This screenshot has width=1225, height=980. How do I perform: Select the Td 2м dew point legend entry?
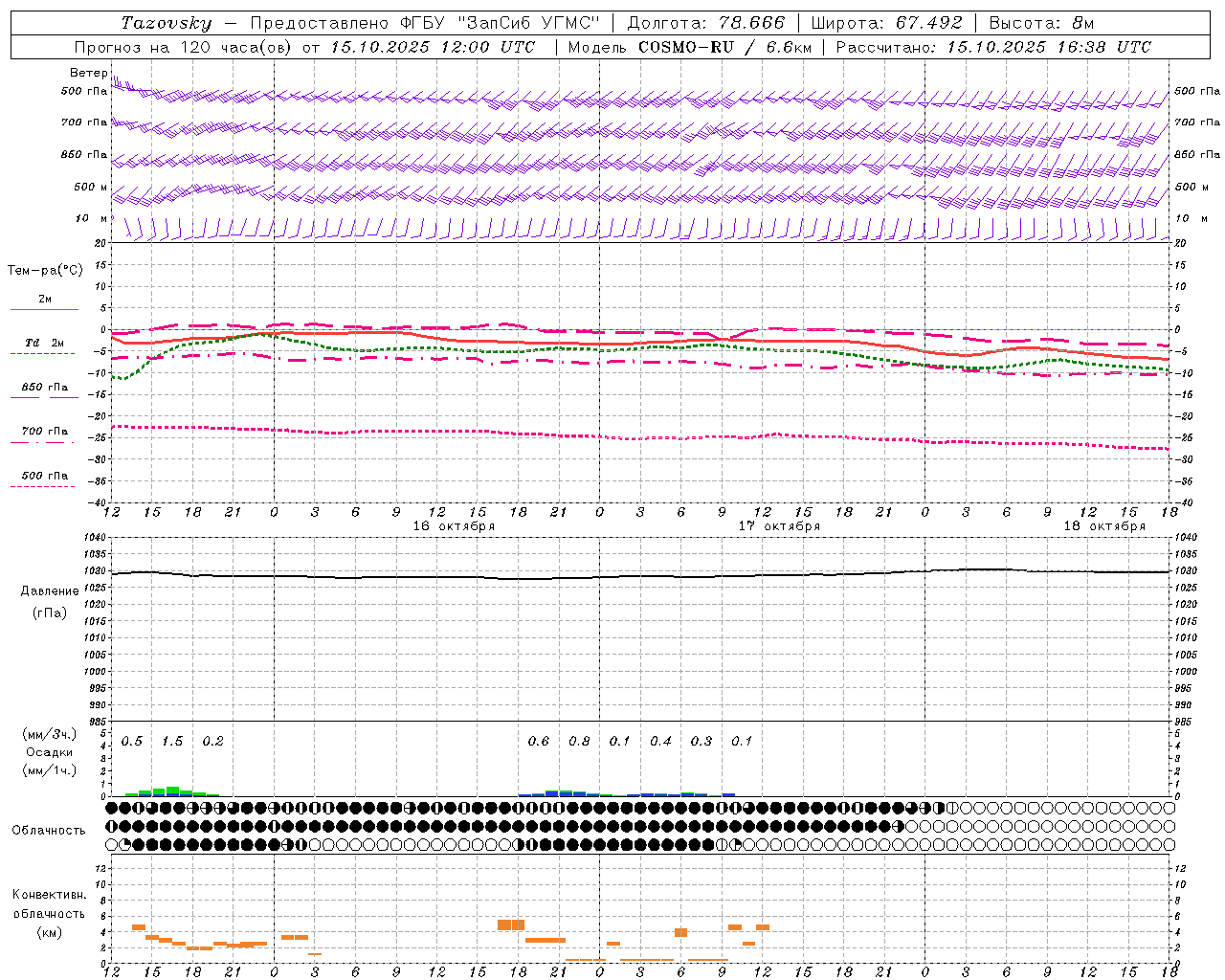click(x=45, y=343)
